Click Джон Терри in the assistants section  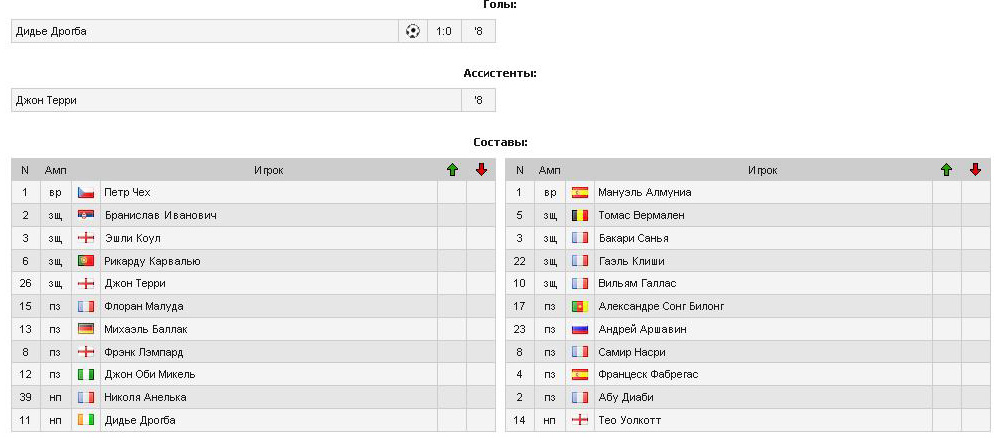(46, 100)
